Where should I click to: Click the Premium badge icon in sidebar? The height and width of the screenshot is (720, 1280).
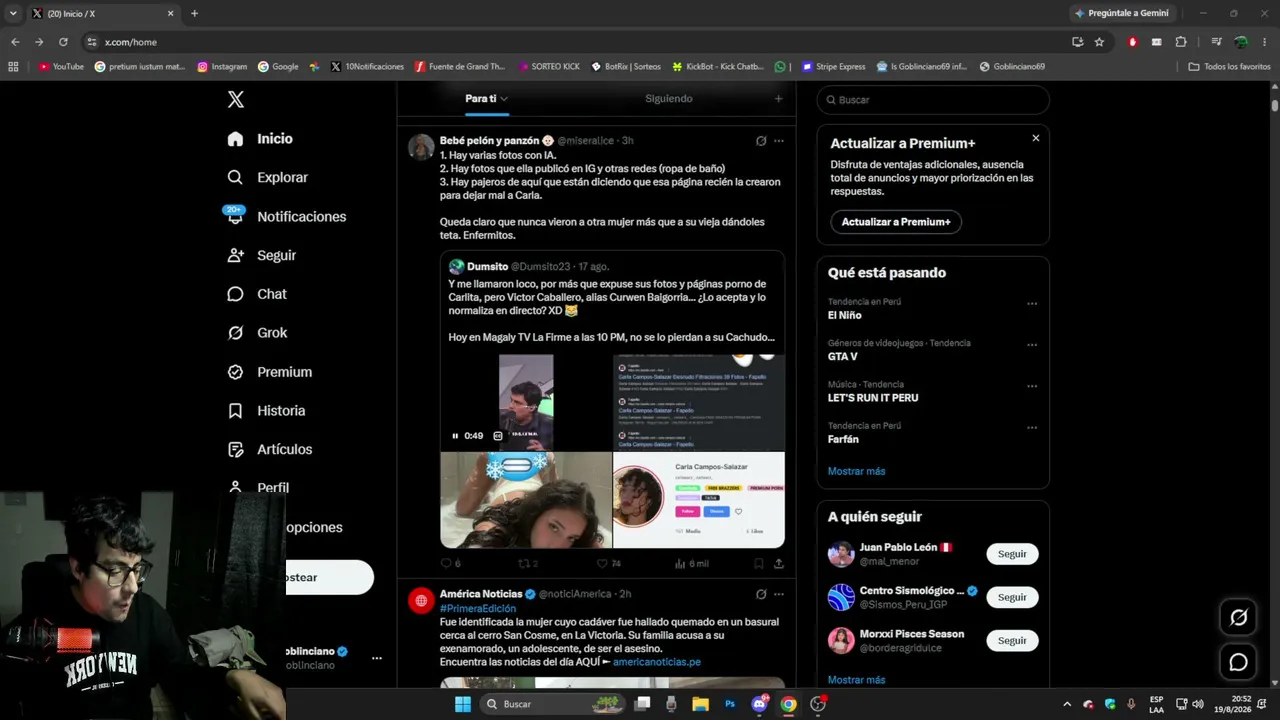coord(236,372)
